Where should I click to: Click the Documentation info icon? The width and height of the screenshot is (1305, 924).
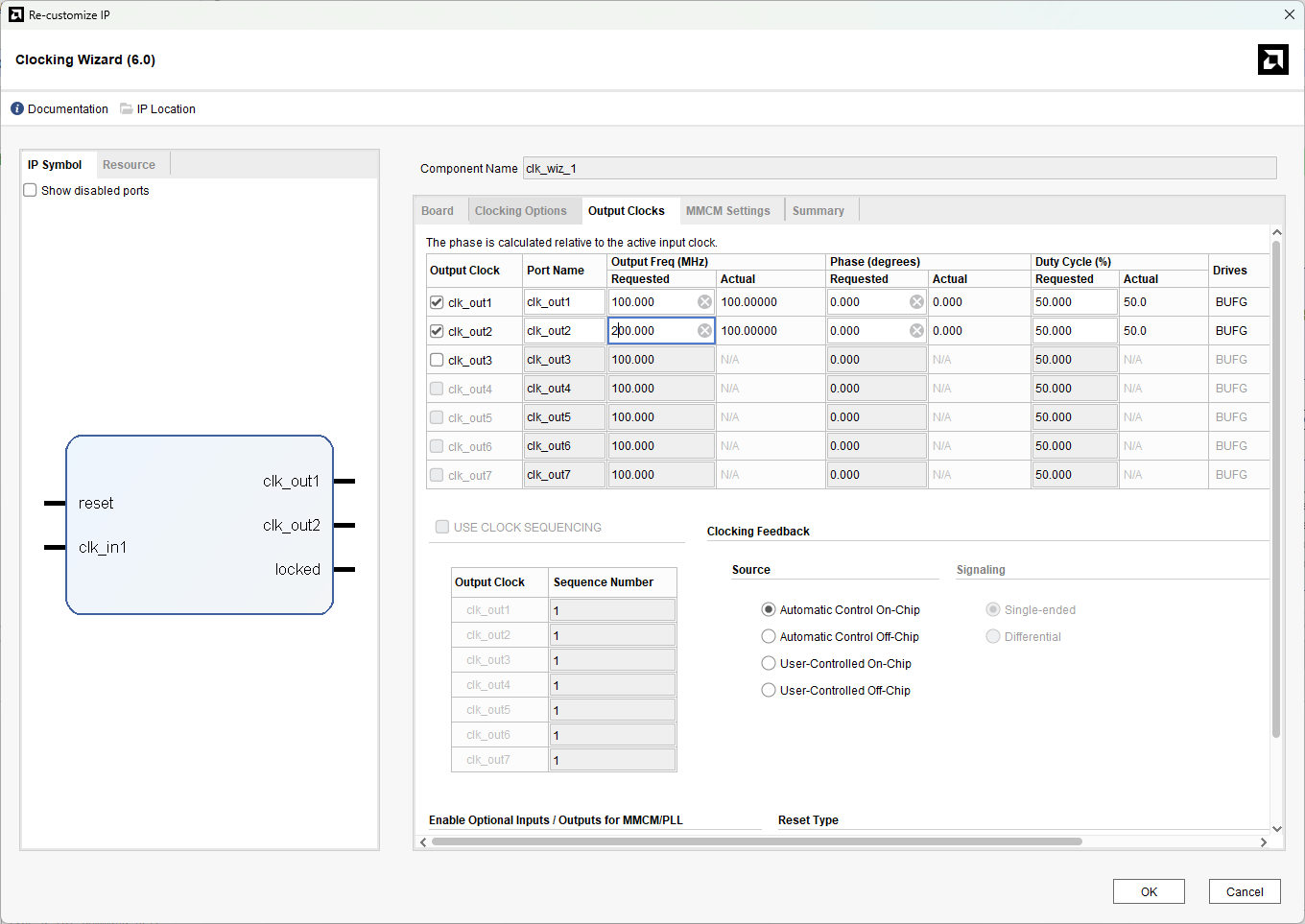17,108
